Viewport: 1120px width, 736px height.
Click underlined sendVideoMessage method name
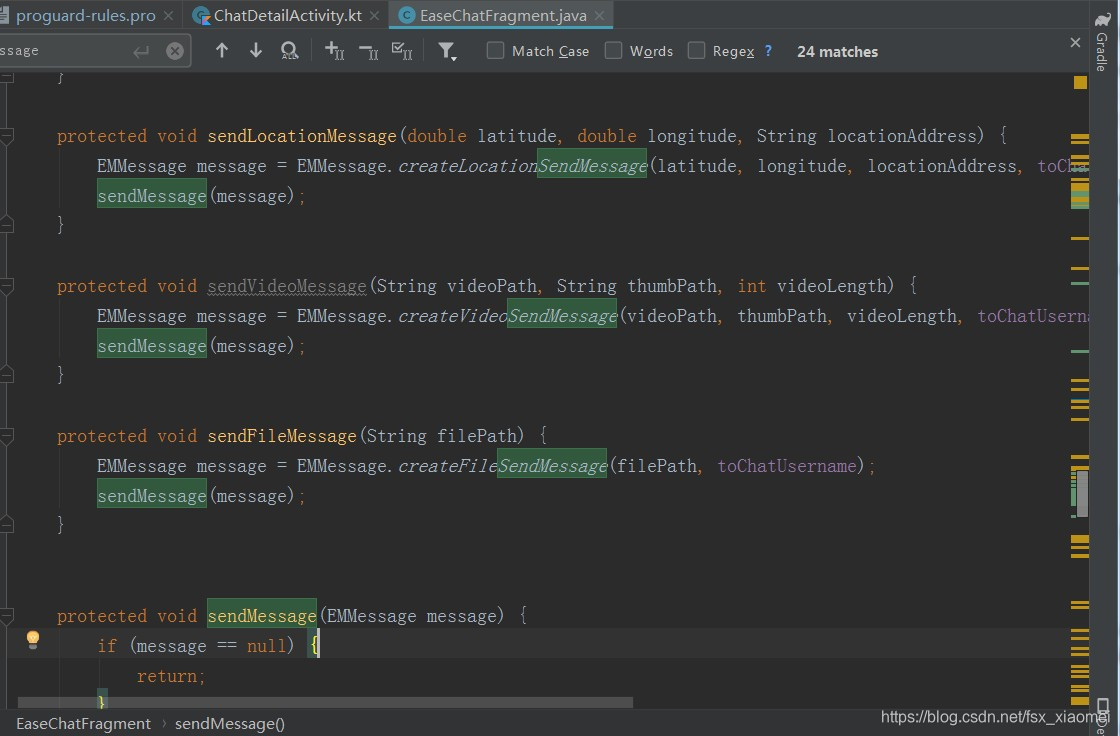287,286
